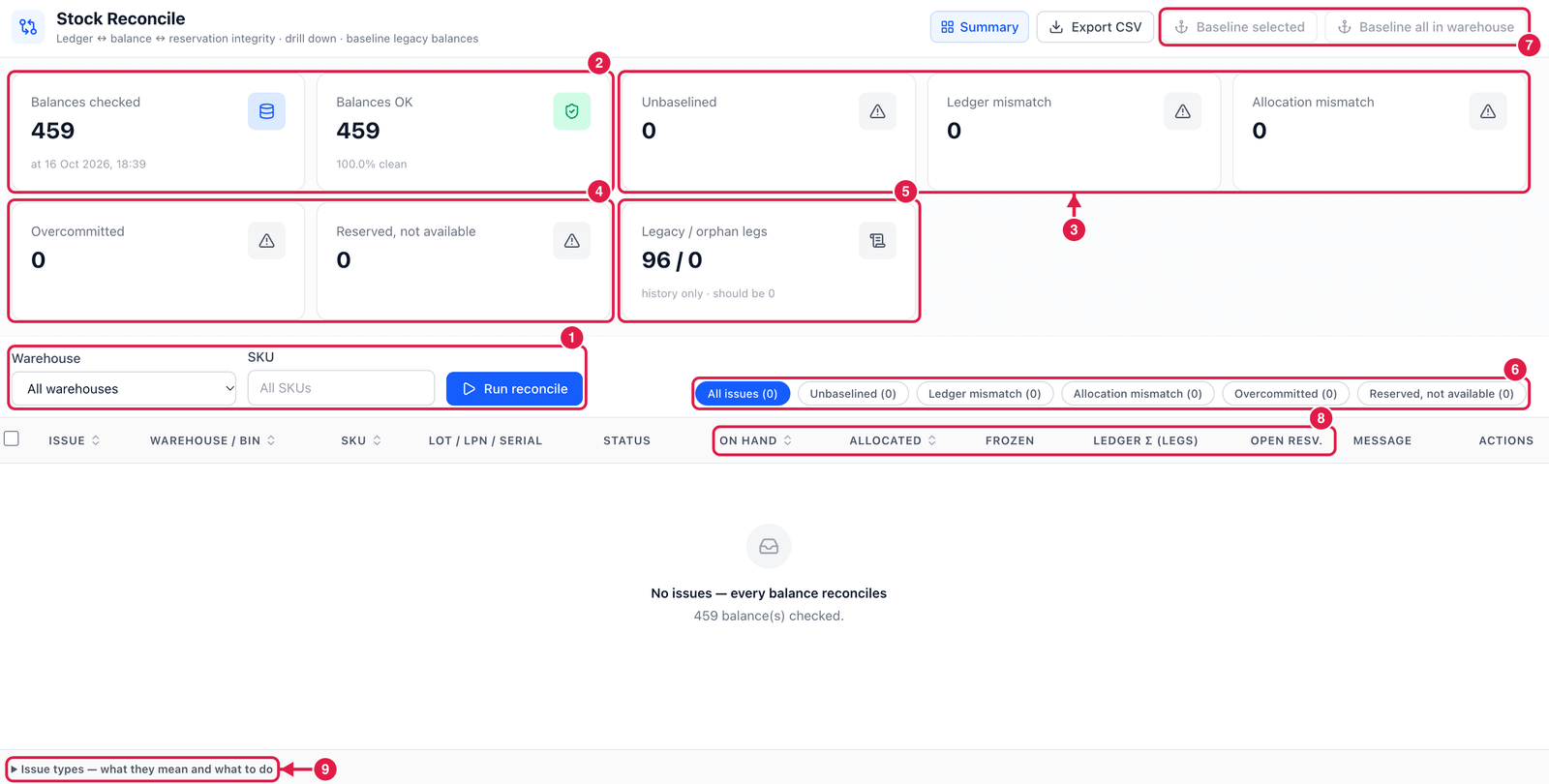Click the MESSAGE column header

1382,440
